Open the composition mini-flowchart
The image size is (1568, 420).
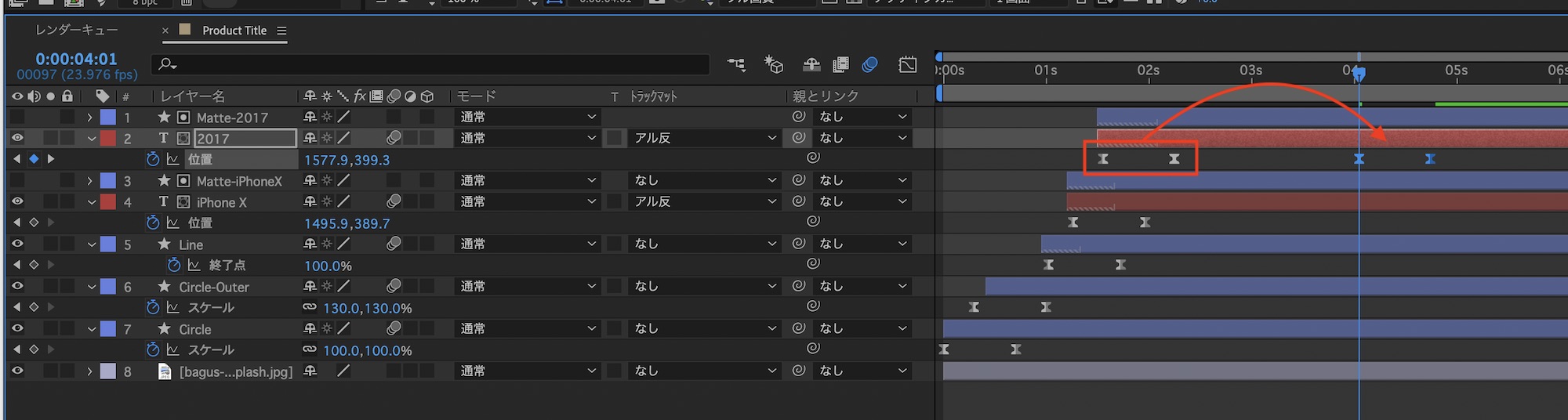tap(736, 65)
